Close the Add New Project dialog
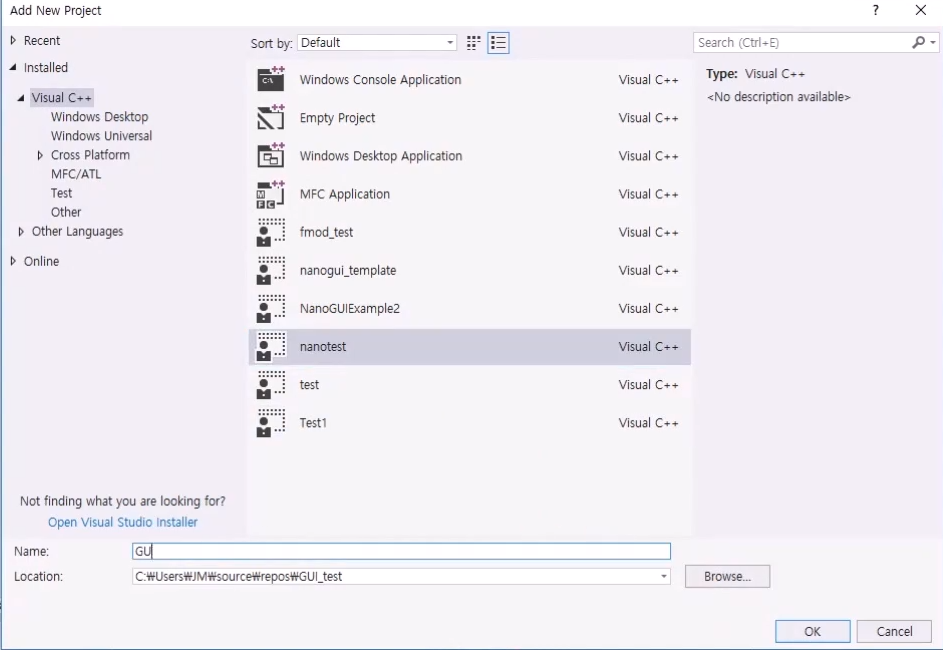The width and height of the screenshot is (943, 650). click(x=920, y=10)
